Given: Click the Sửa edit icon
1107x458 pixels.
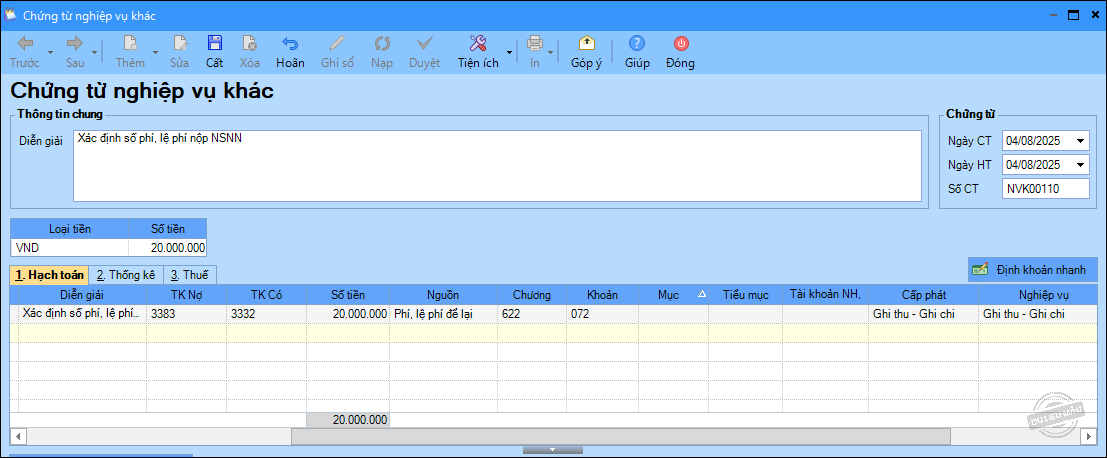Looking at the screenshot, I should (x=179, y=44).
